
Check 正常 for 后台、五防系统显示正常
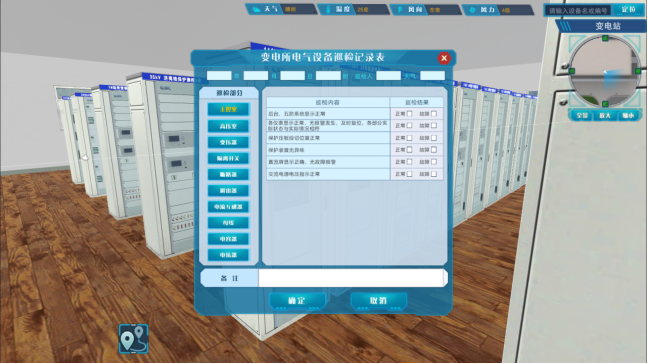[x=409, y=114]
